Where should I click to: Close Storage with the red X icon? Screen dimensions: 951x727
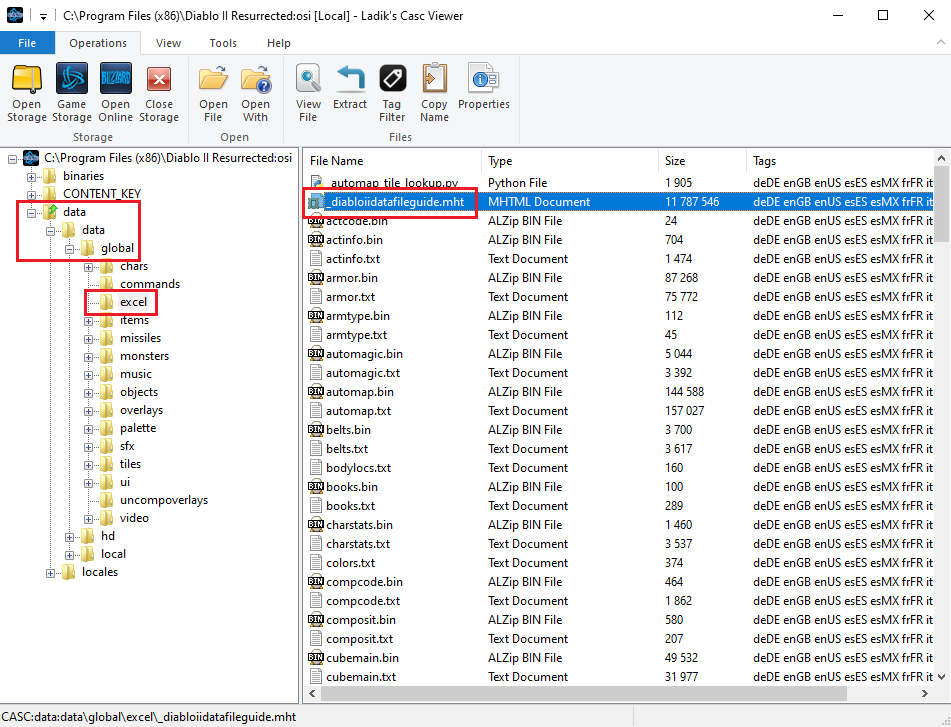[159, 93]
